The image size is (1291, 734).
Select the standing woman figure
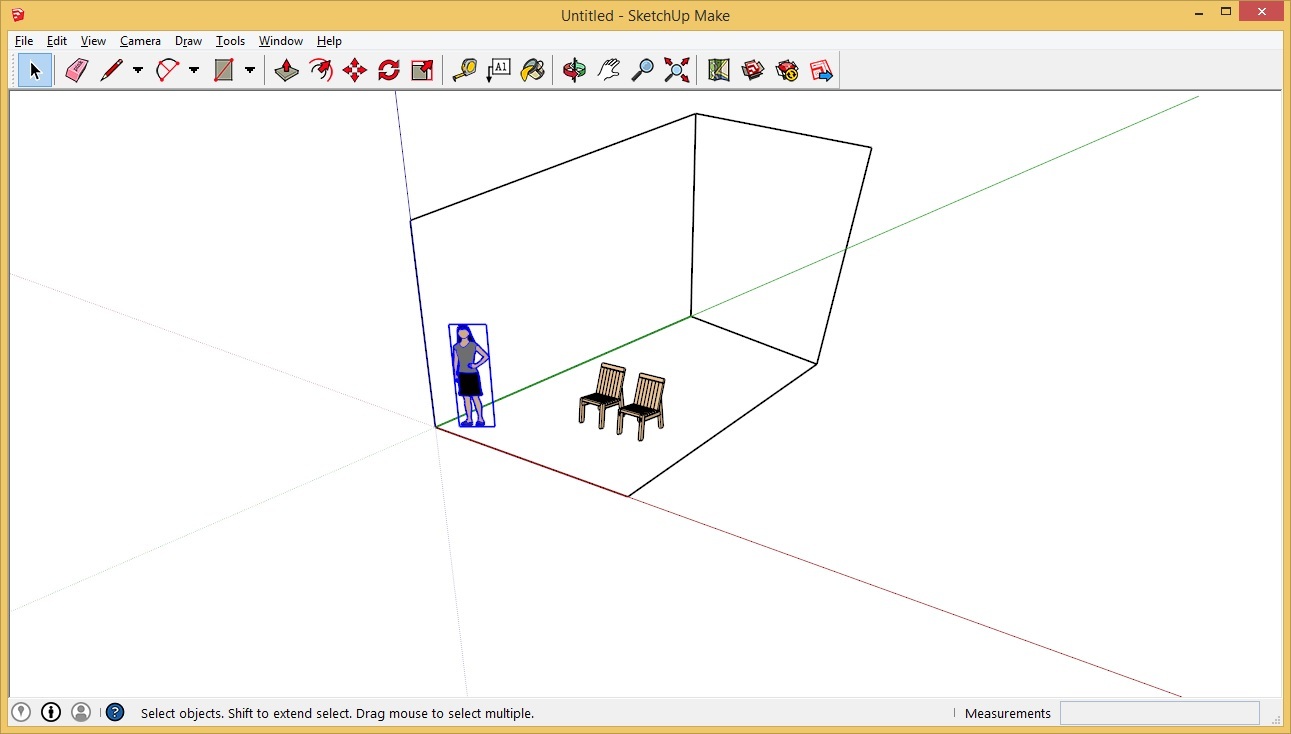click(x=469, y=376)
